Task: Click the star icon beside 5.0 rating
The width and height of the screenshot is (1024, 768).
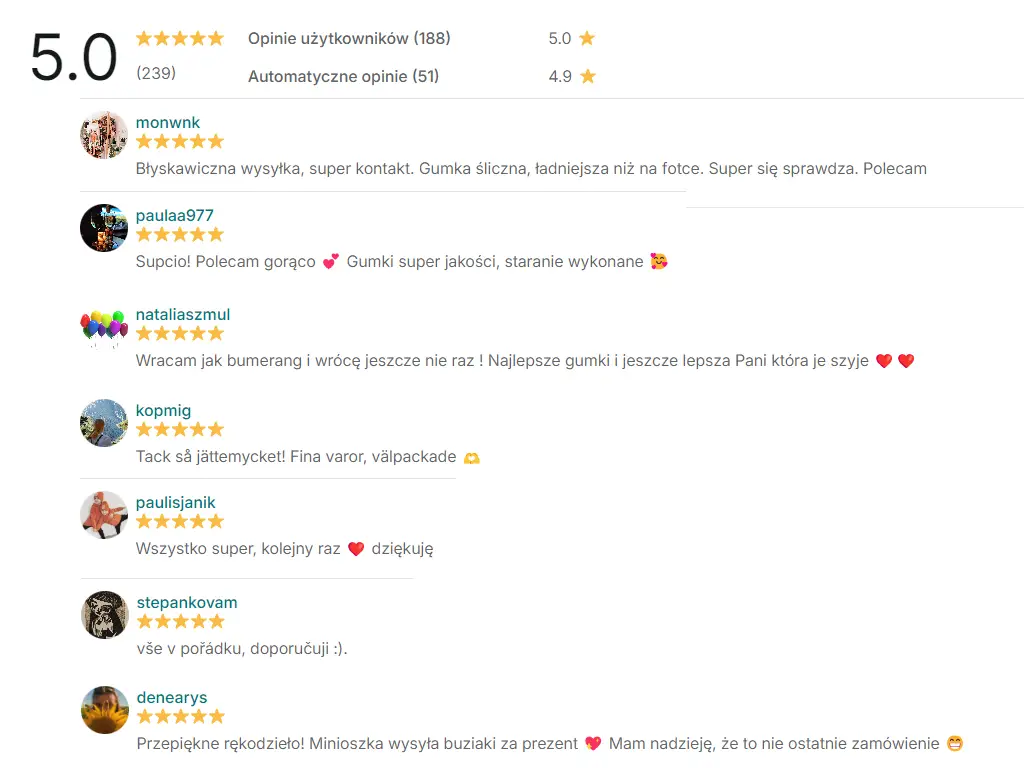Action: 587,39
